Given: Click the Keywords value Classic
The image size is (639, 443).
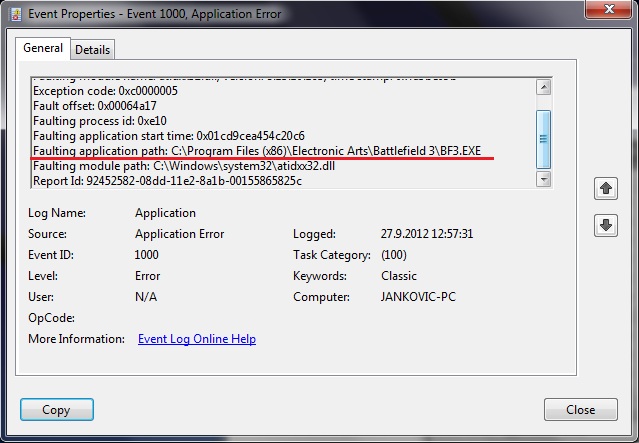Looking at the screenshot, I should [399, 276].
